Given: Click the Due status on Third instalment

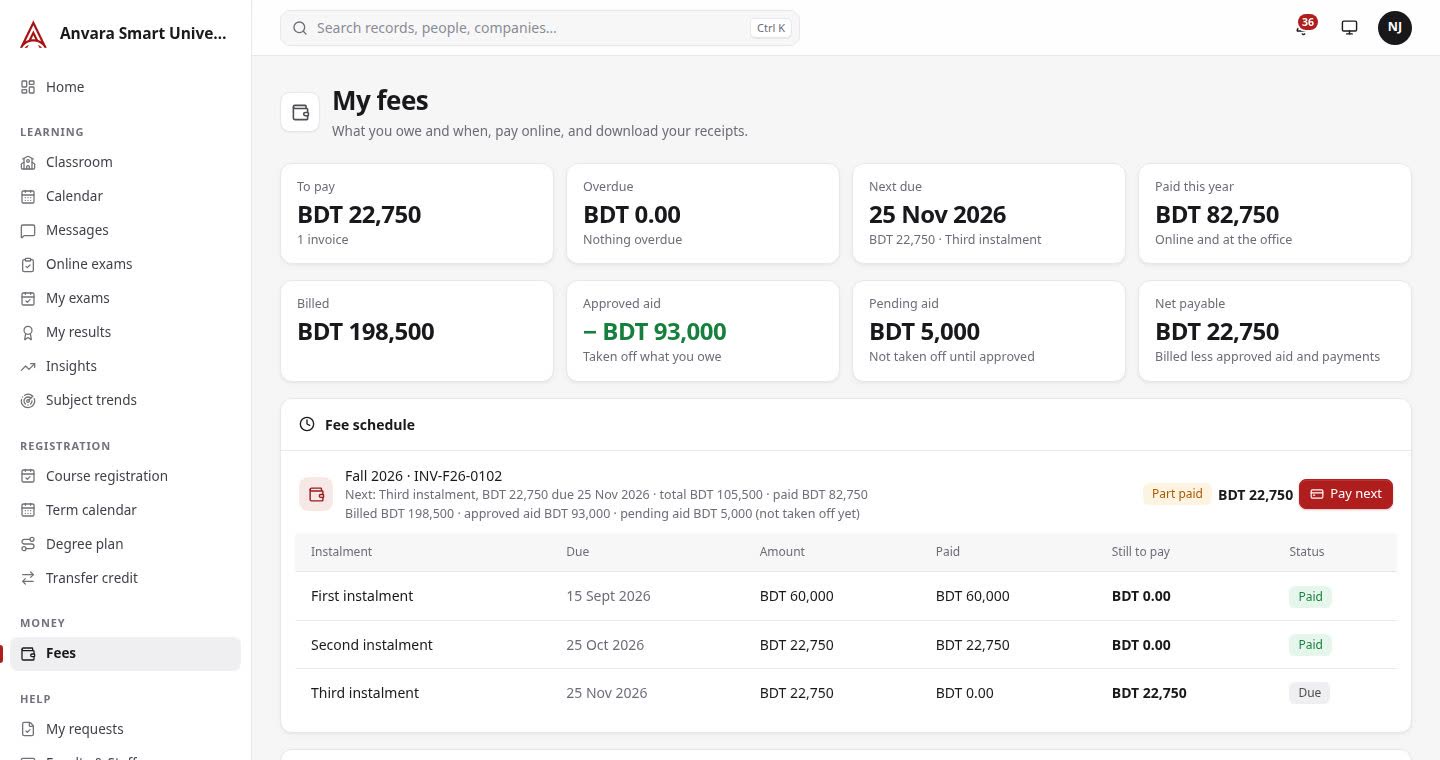Looking at the screenshot, I should 1309,693.
